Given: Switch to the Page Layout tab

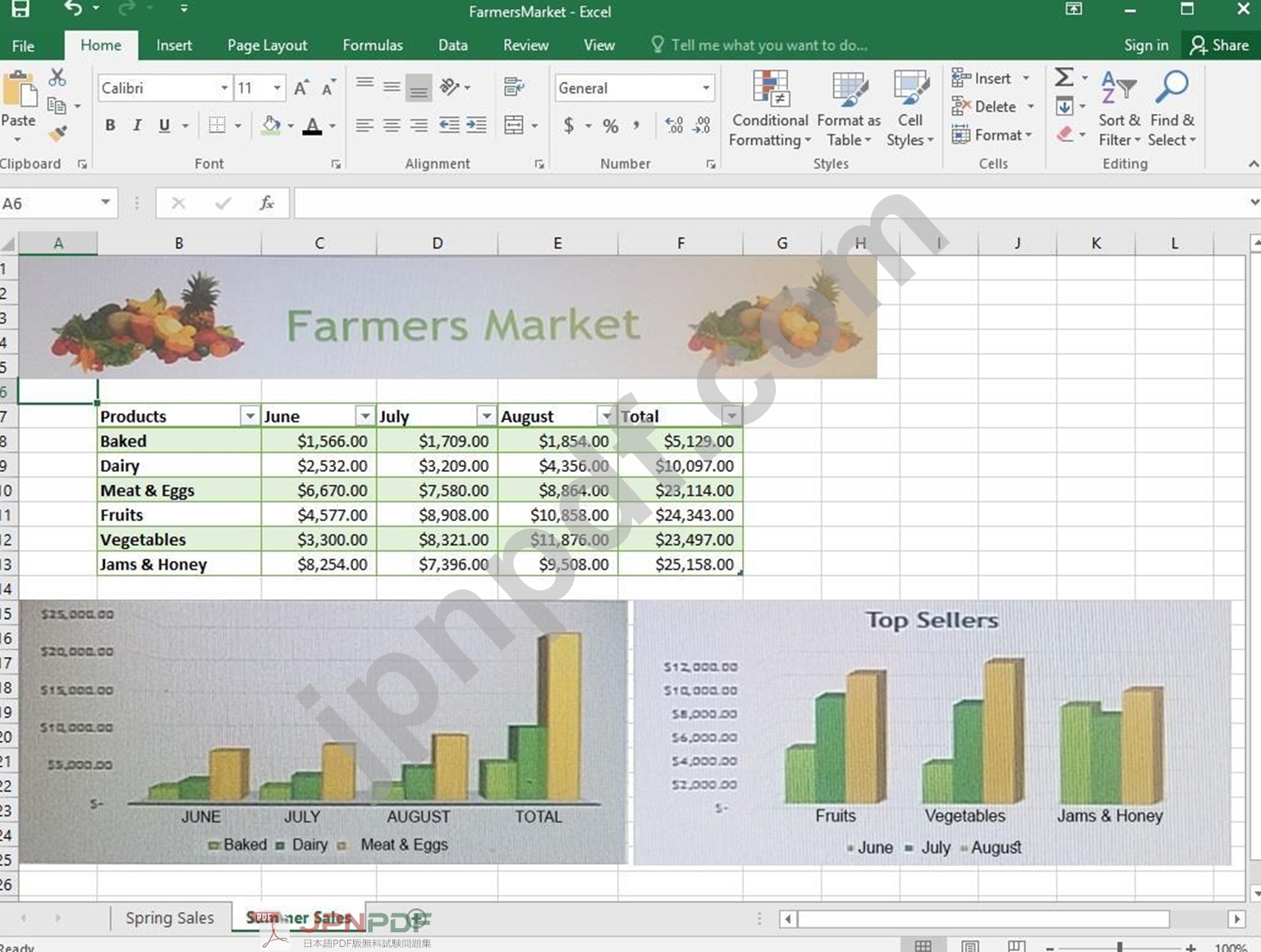Looking at the screenshot, I should (x=267, y=45).
